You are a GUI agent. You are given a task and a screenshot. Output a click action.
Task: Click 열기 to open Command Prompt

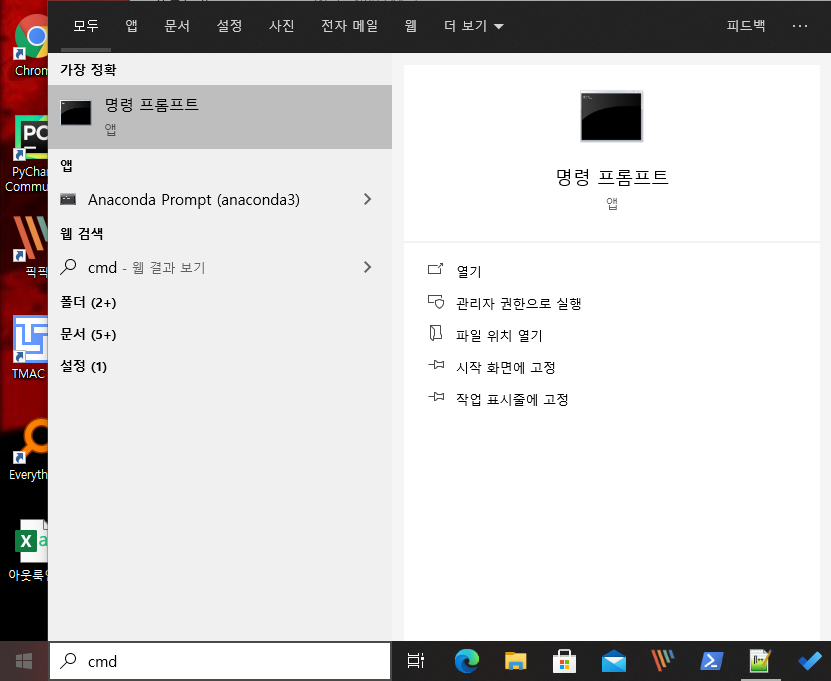(x=469, y=271)
